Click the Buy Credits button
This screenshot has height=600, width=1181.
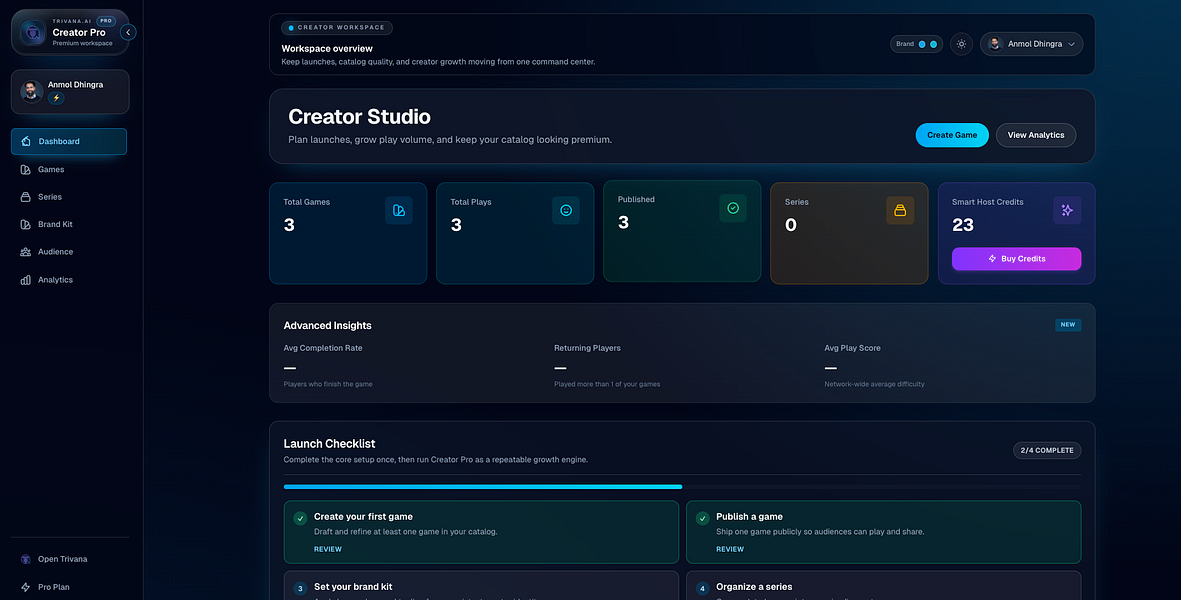coord(1016,259)
